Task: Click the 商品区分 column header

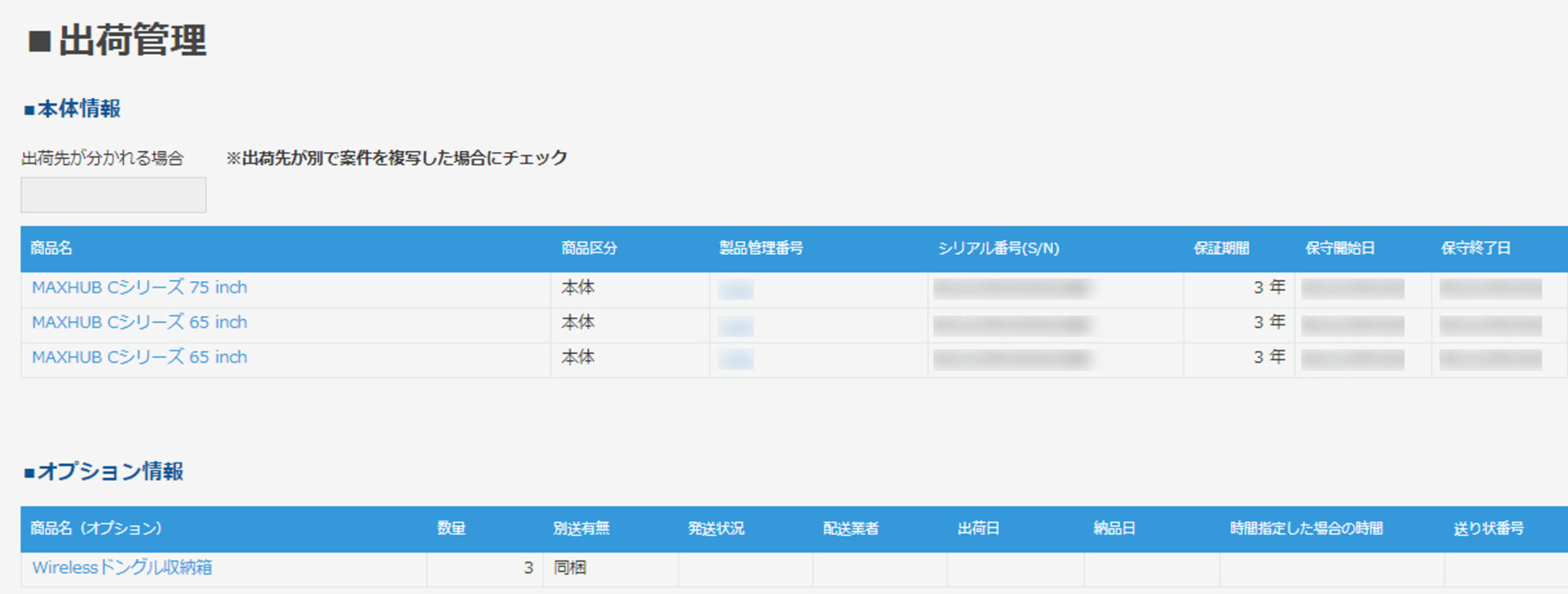Action: click(x=589, y=248)
